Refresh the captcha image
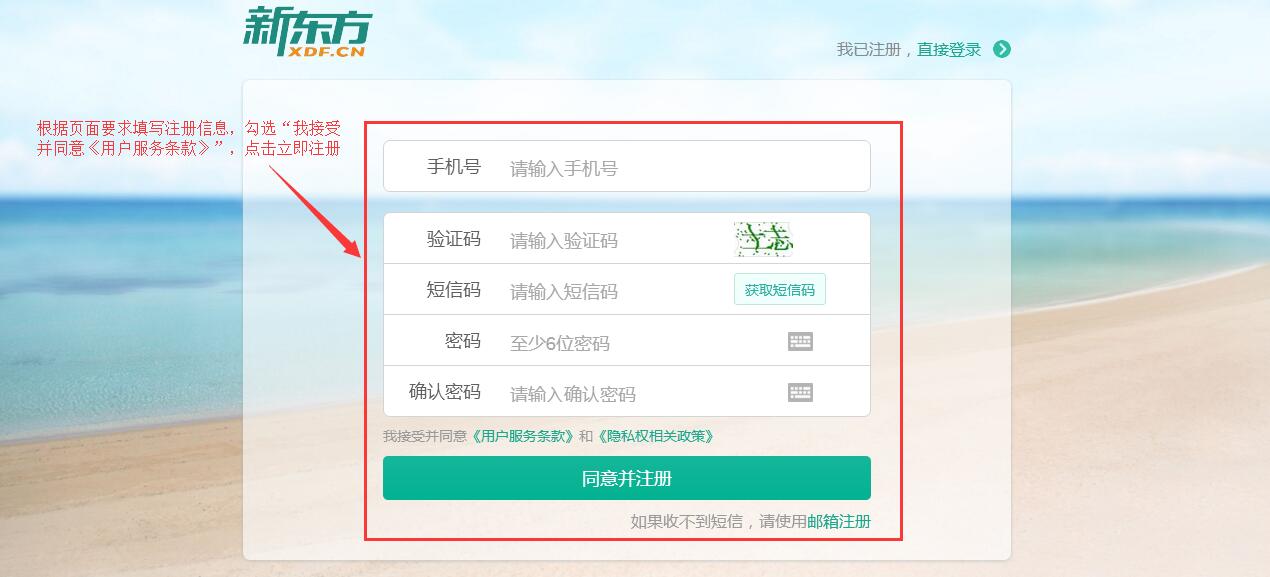 click(763, 239)
